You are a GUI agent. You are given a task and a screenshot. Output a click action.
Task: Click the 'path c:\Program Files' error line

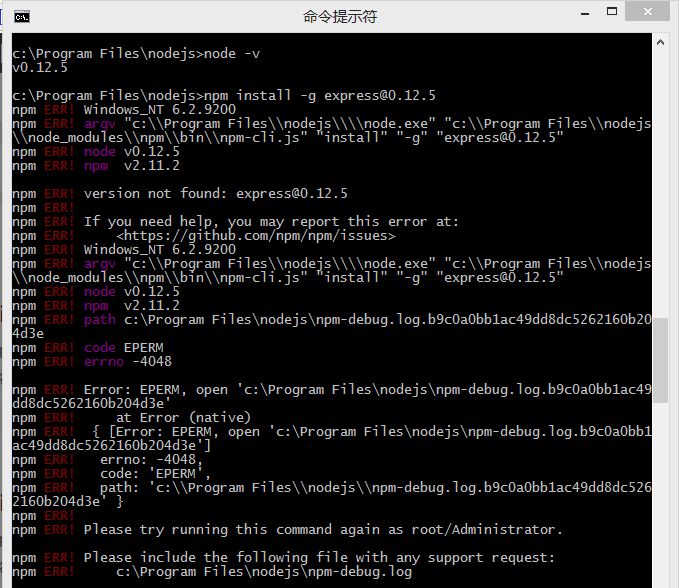tap(332, 326)
